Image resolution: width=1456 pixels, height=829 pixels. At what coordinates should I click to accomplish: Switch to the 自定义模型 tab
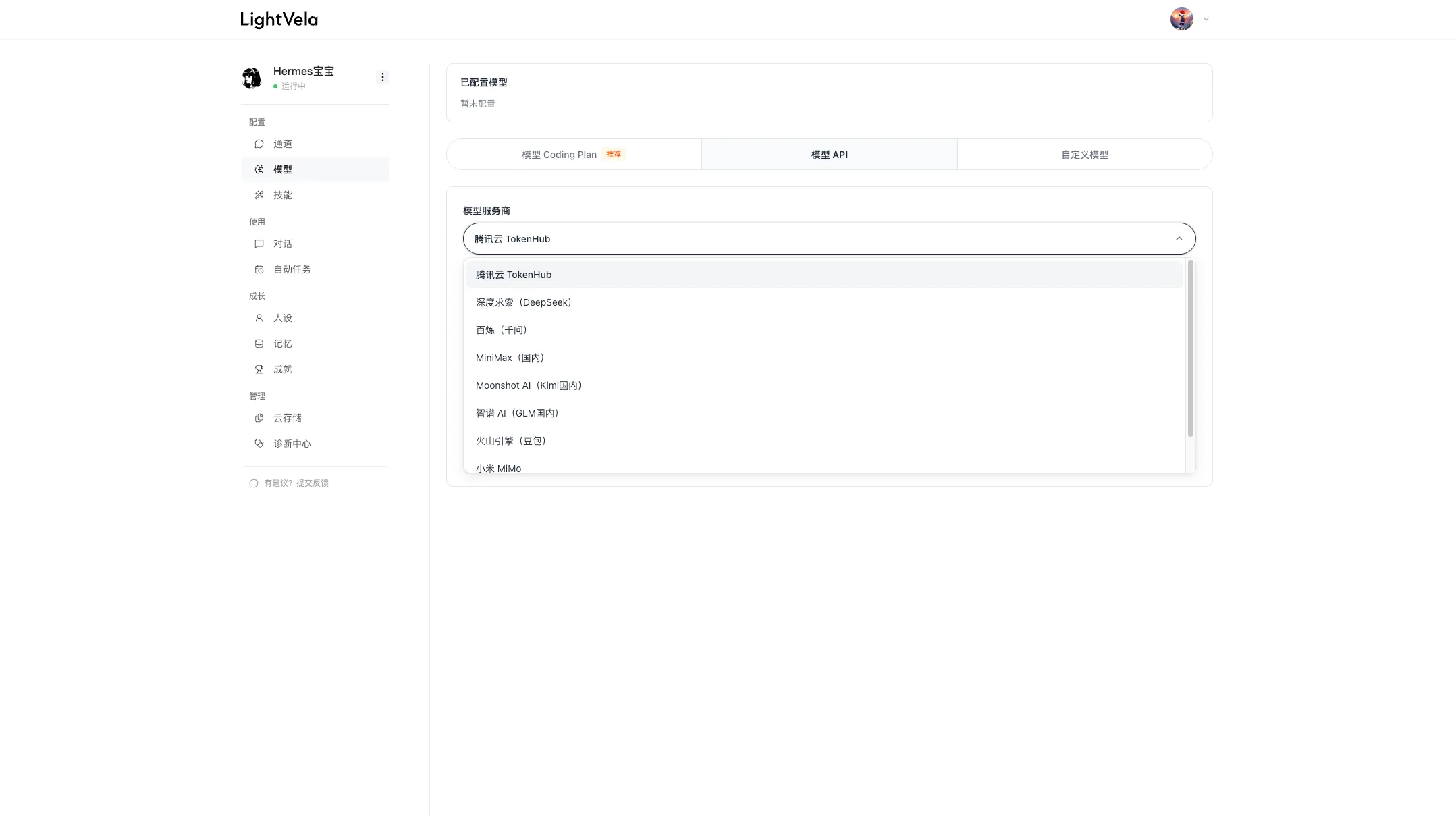(x=1084, y=155)
